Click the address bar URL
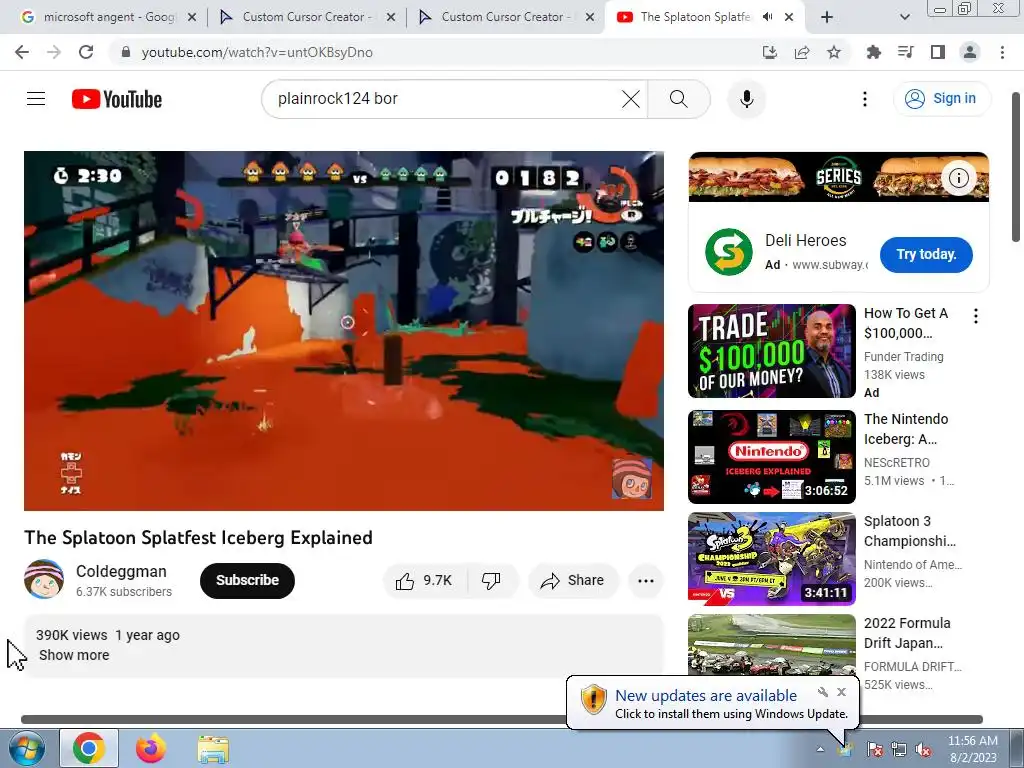This screenshot has width=1024, height=768. [x=257, y=52]
